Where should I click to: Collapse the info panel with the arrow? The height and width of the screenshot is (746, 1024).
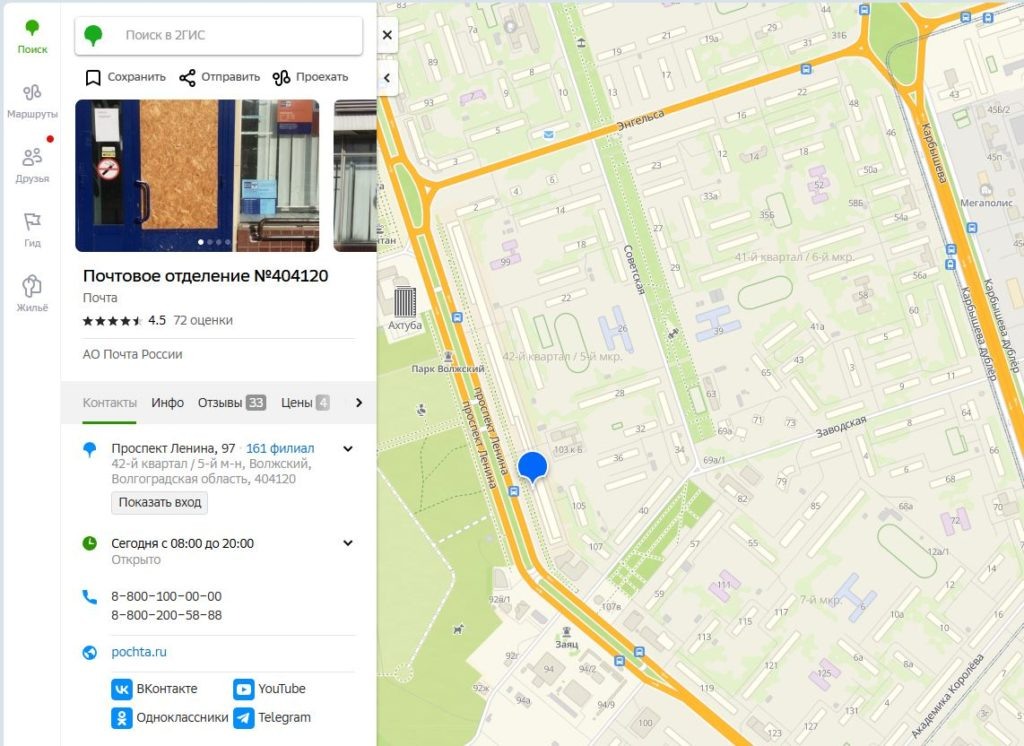386,76
